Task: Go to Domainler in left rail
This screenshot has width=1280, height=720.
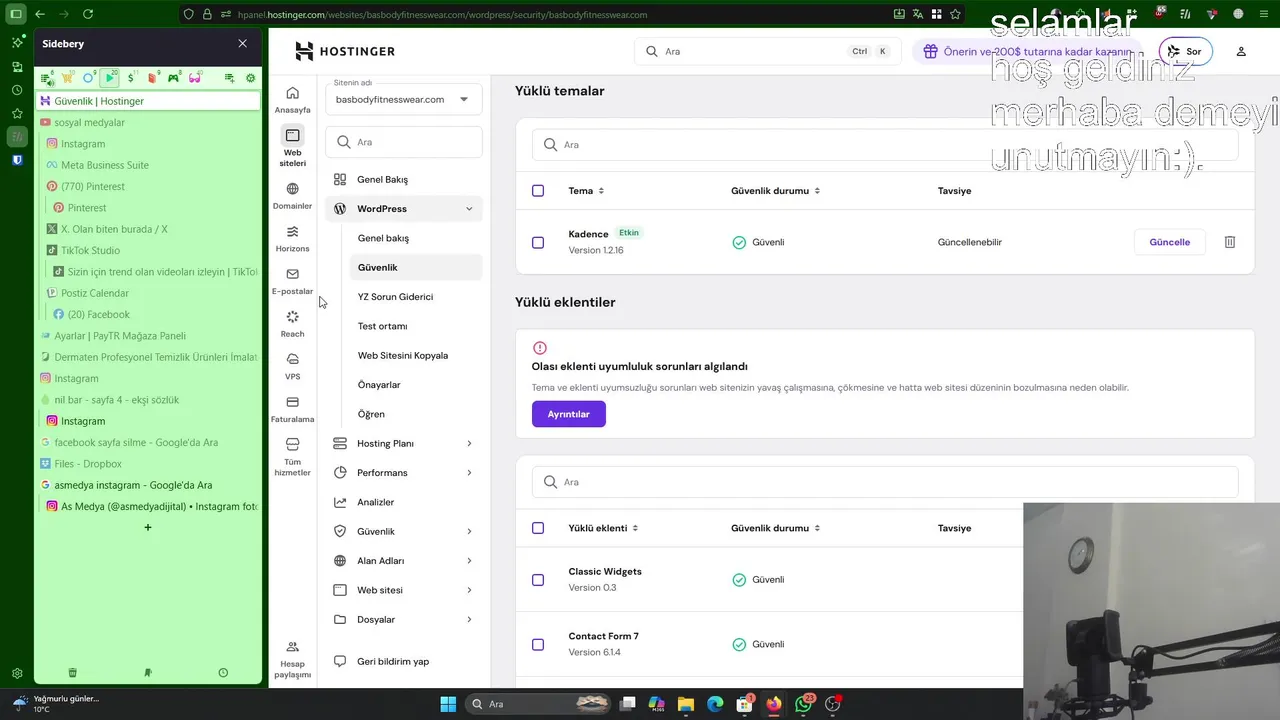Action: 292,196
